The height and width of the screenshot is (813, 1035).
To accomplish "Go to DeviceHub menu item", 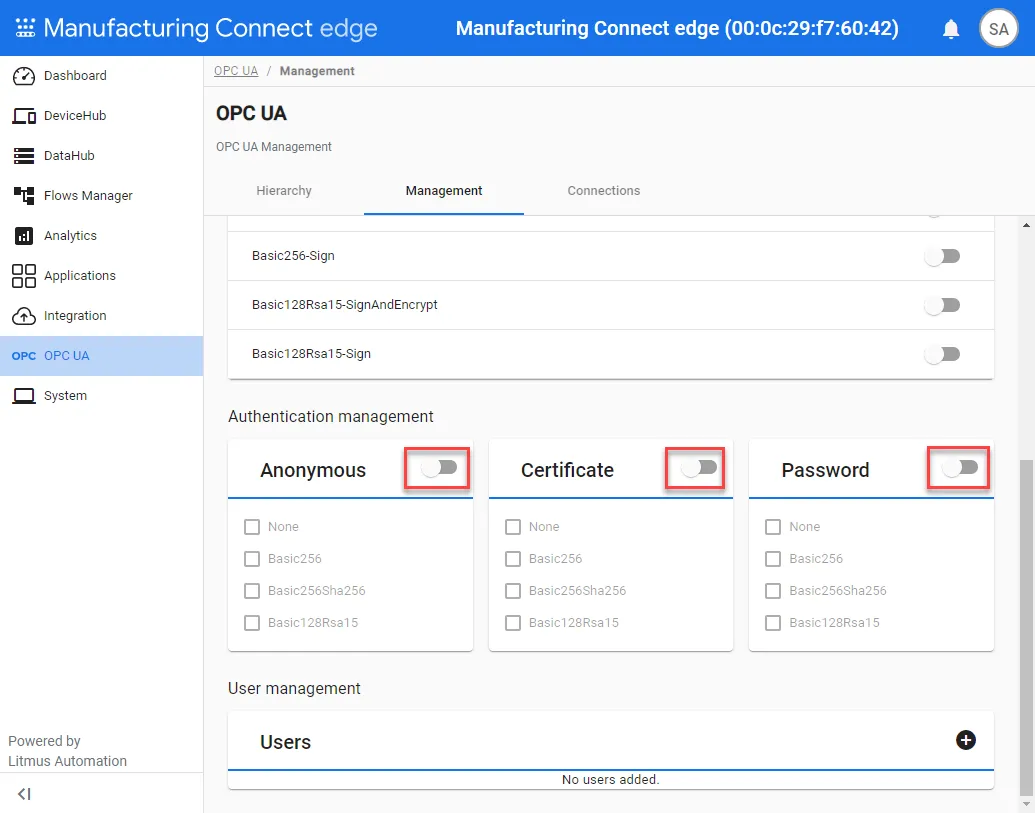I will tap(102, 116).
